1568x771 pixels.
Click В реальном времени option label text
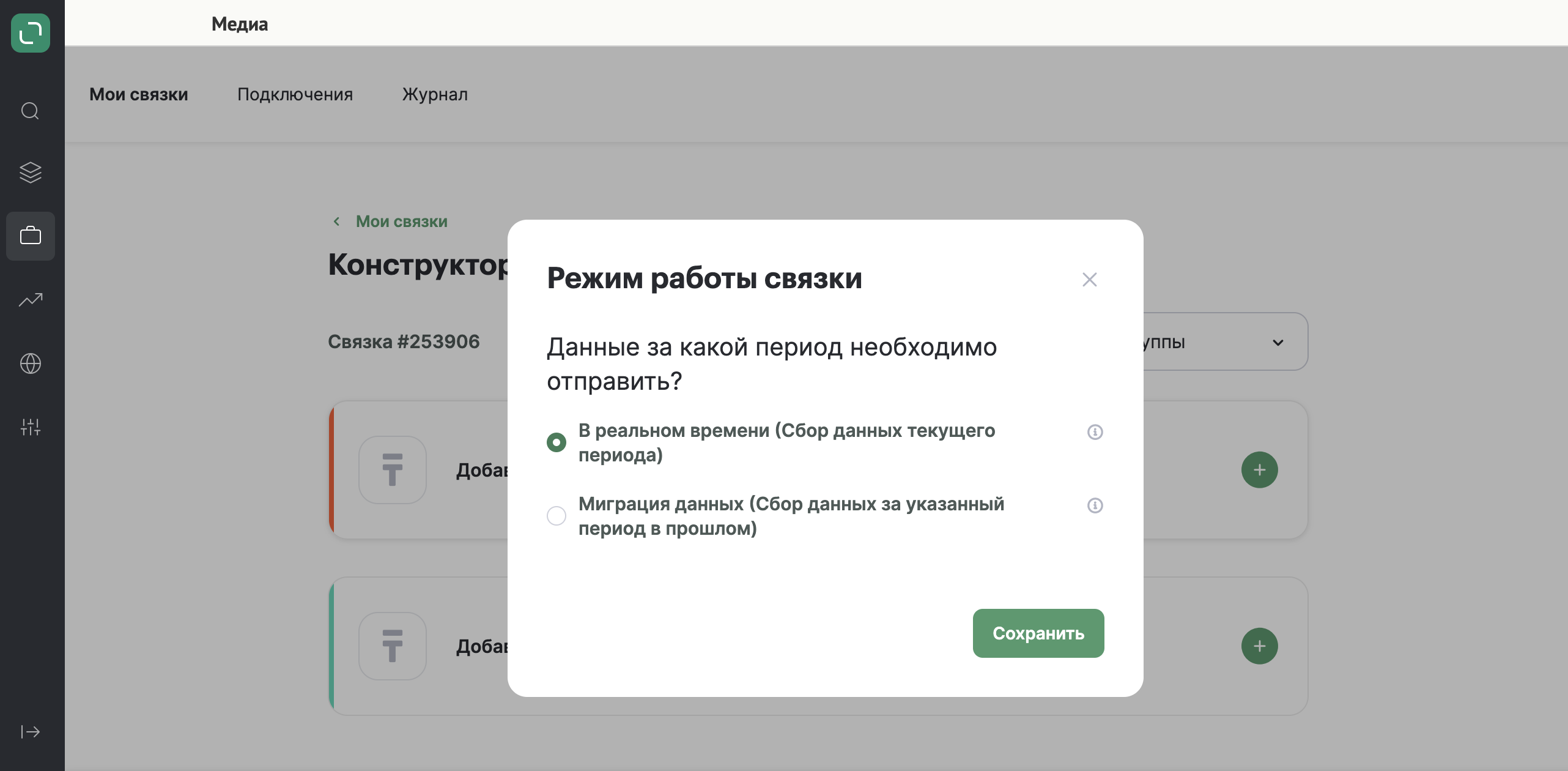[786, 442]
